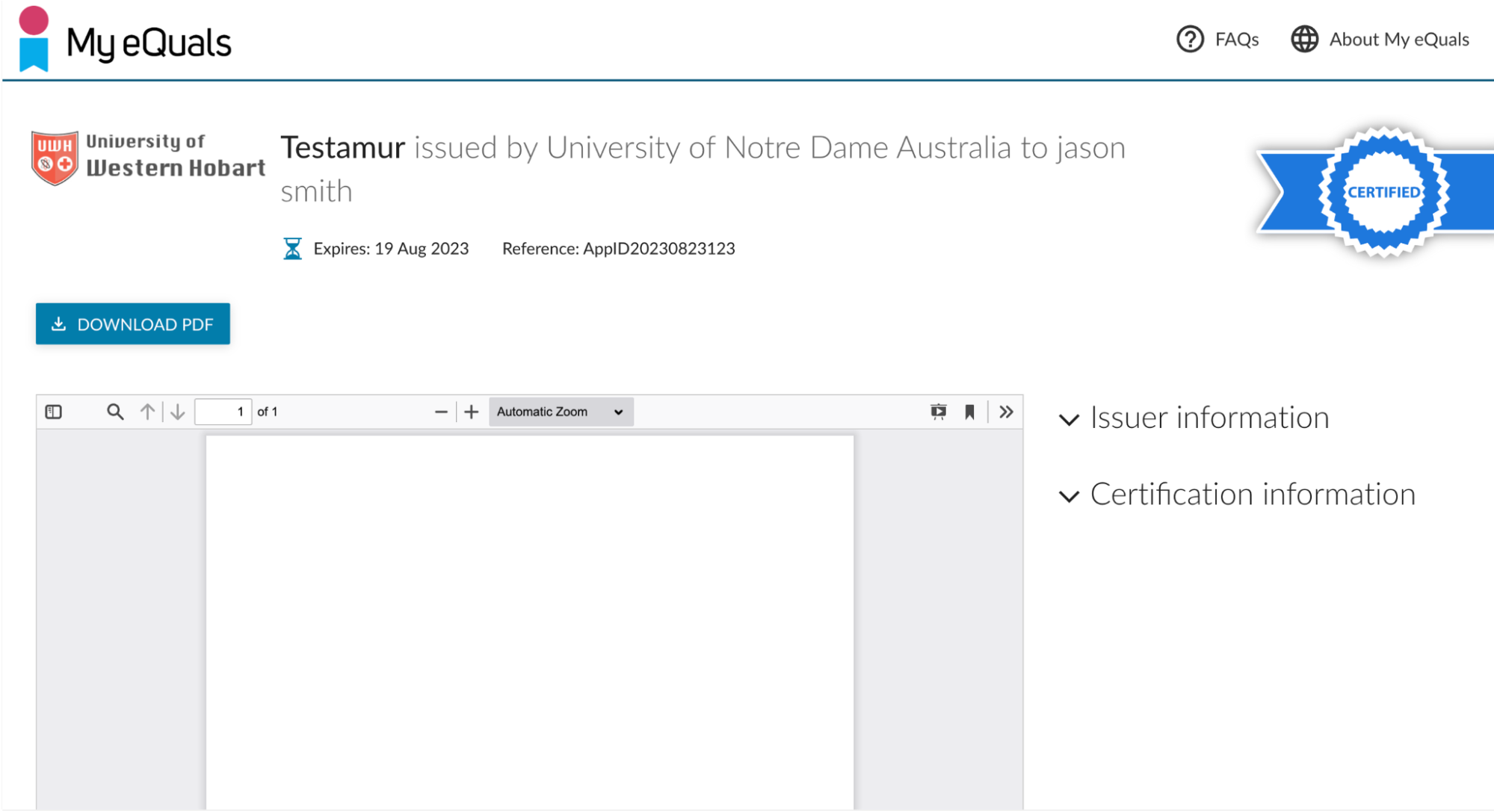The width and height of the screenshot is (1494, 812).
Task: Click the page number input field
Action: pos(223,412)
